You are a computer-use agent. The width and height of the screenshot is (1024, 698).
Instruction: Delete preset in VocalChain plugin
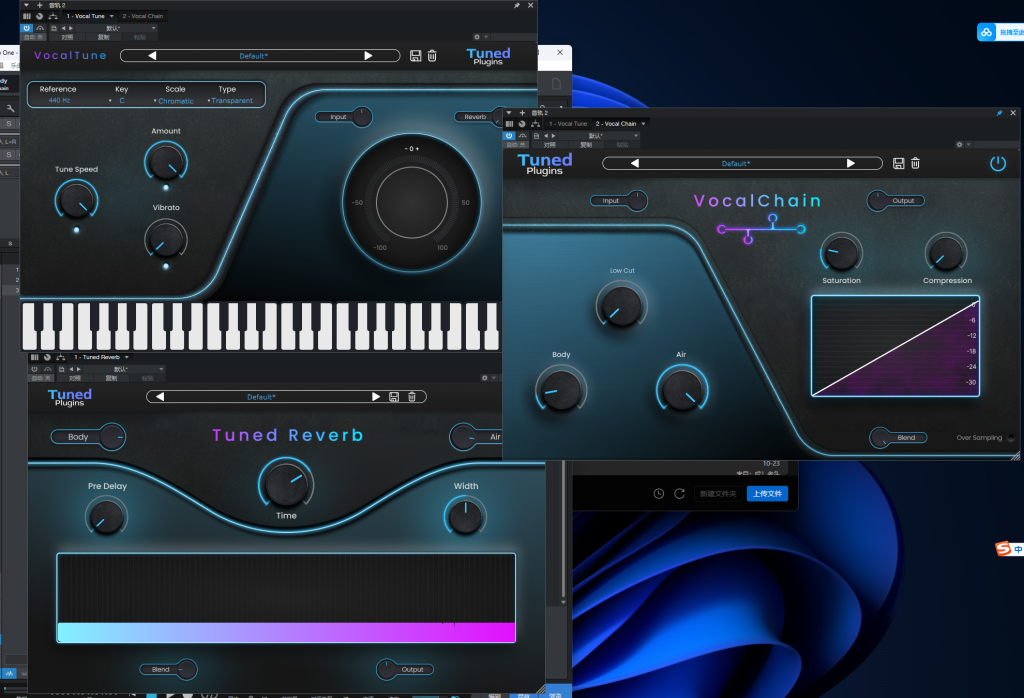(915, 163)
